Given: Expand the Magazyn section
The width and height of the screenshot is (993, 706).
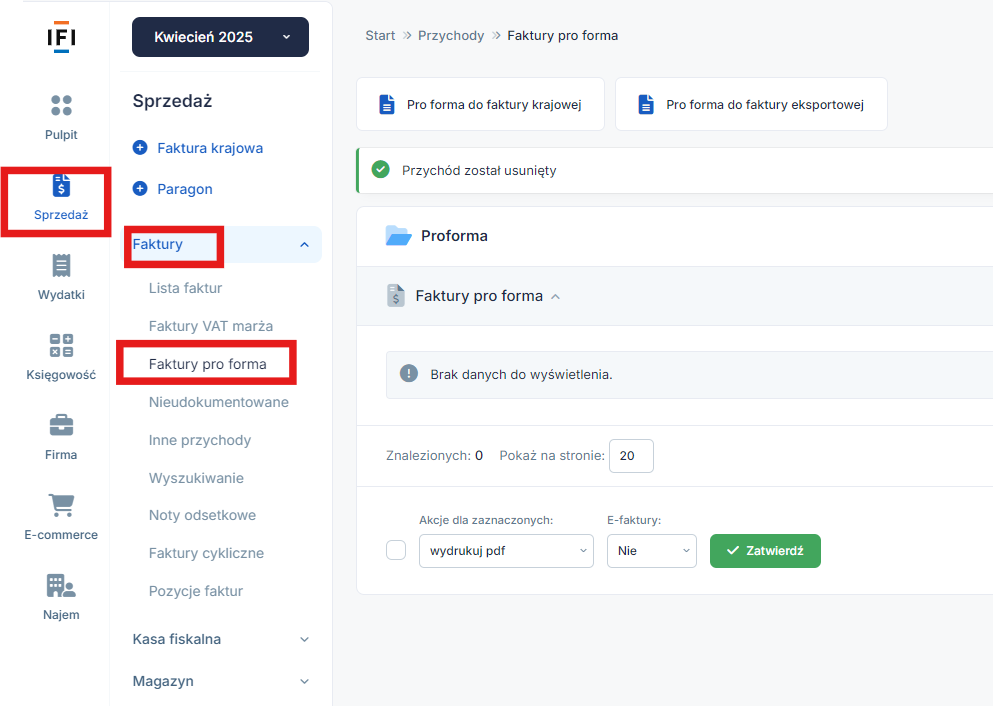Looking at the screenshot, I should click(221, 681).
